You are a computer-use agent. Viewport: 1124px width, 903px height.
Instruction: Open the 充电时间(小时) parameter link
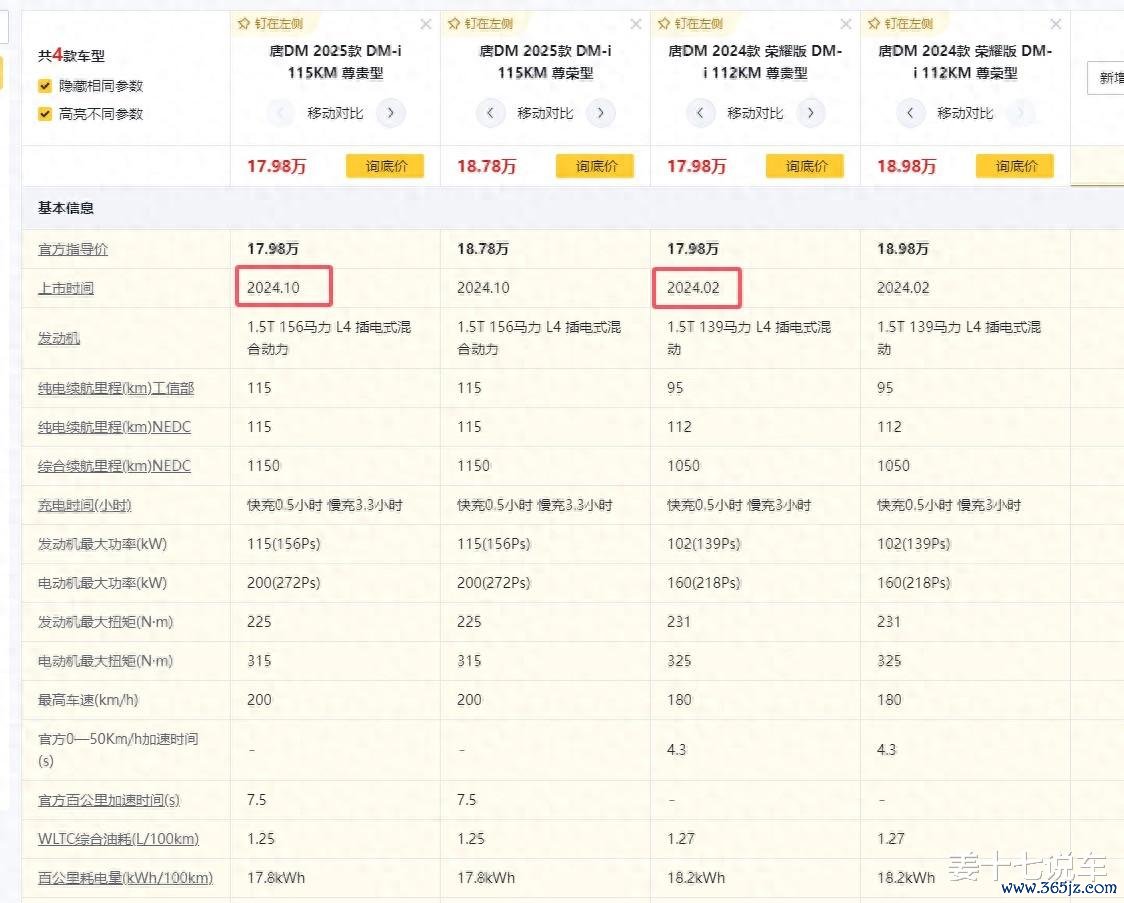tap(85, 505)
